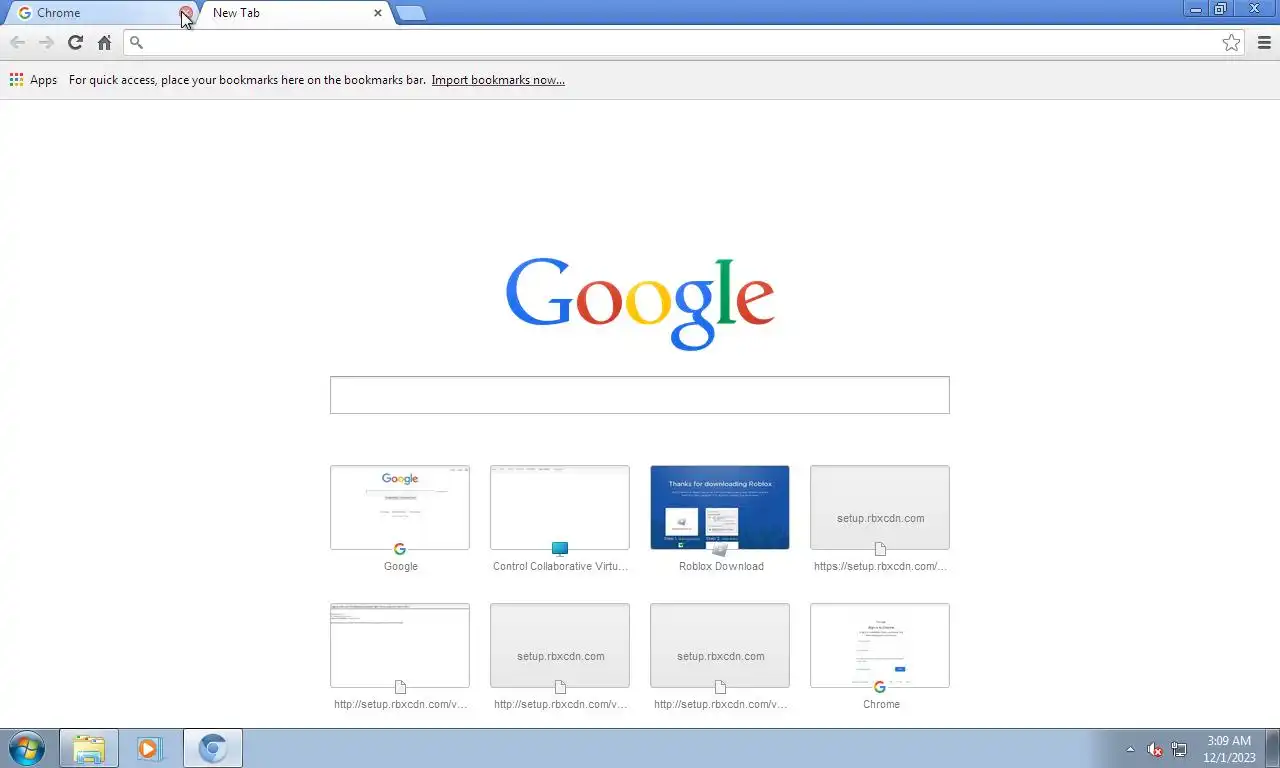This screenshot has height=768, width=1280.
Task: Open the Windows Start menu
Action: [x=26, y=748]
